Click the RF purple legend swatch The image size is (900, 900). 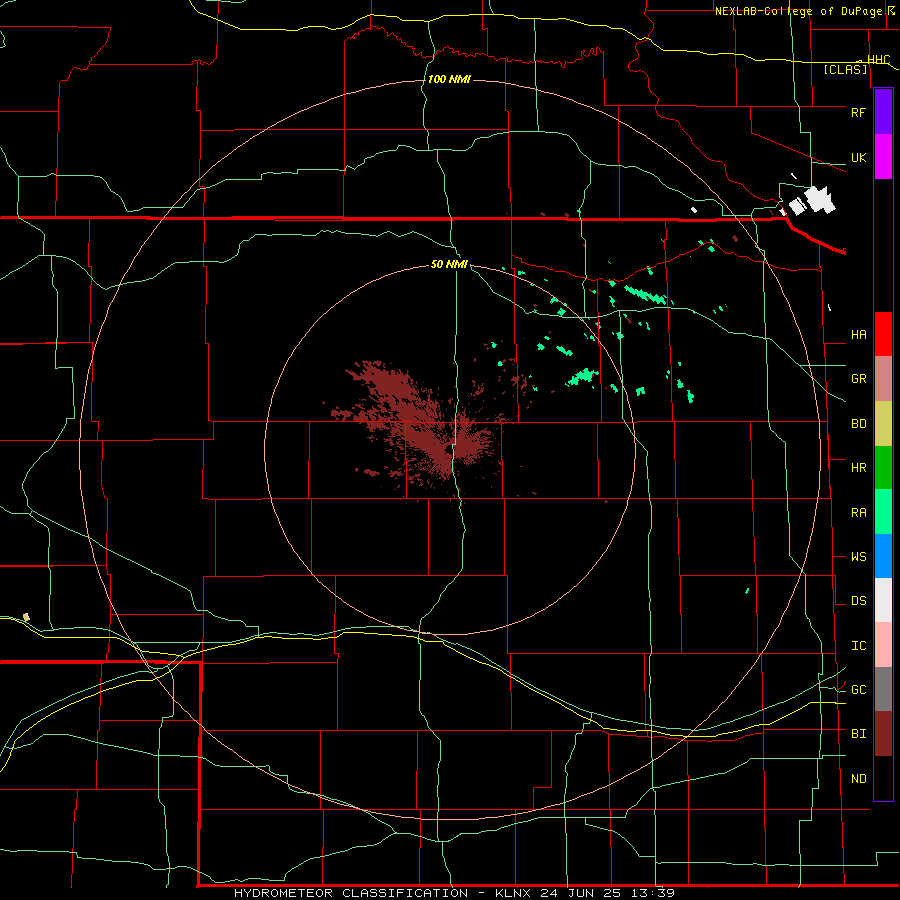[x=883, y=112]
